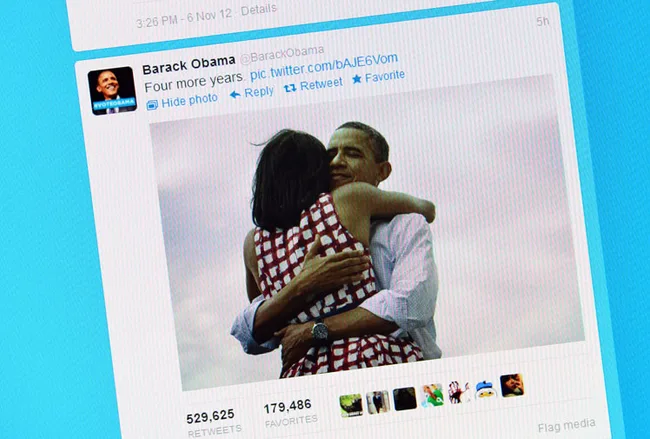Collapse the photo with Hide photo
This screenshot has height=439, width=650.
tap(189, 100)
